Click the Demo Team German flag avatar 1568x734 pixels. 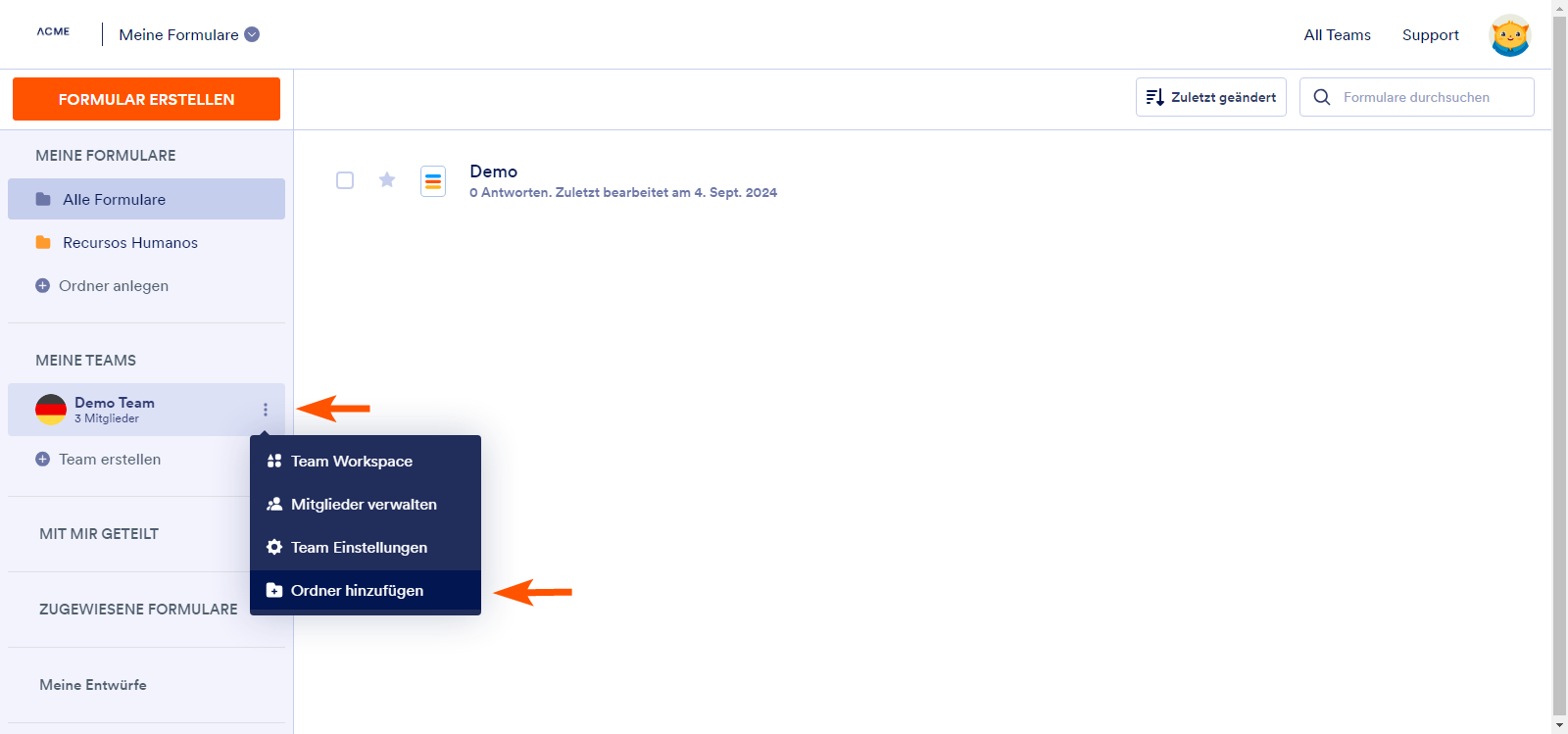tap(51, 410)
